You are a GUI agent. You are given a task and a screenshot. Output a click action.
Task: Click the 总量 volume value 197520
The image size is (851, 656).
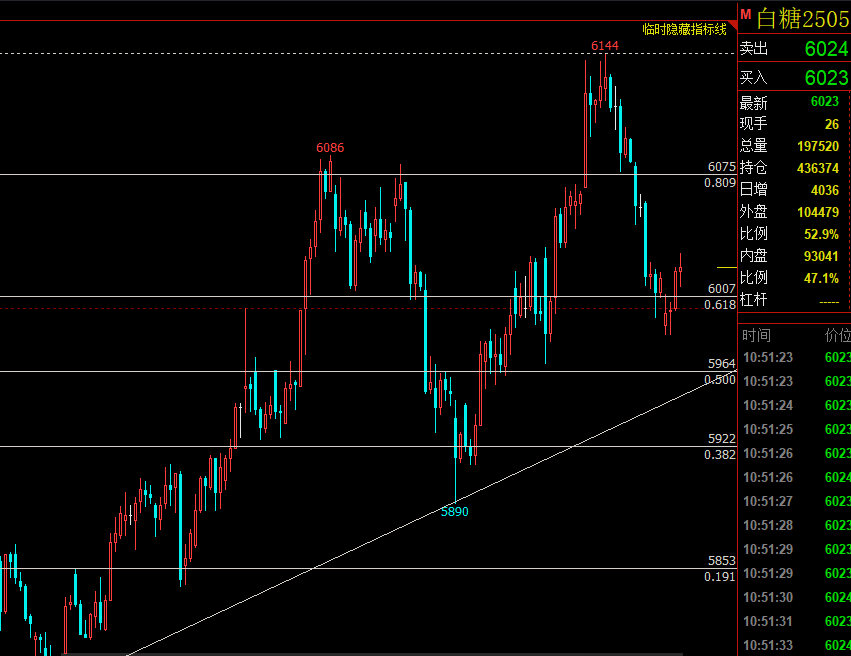pos(817,145)
